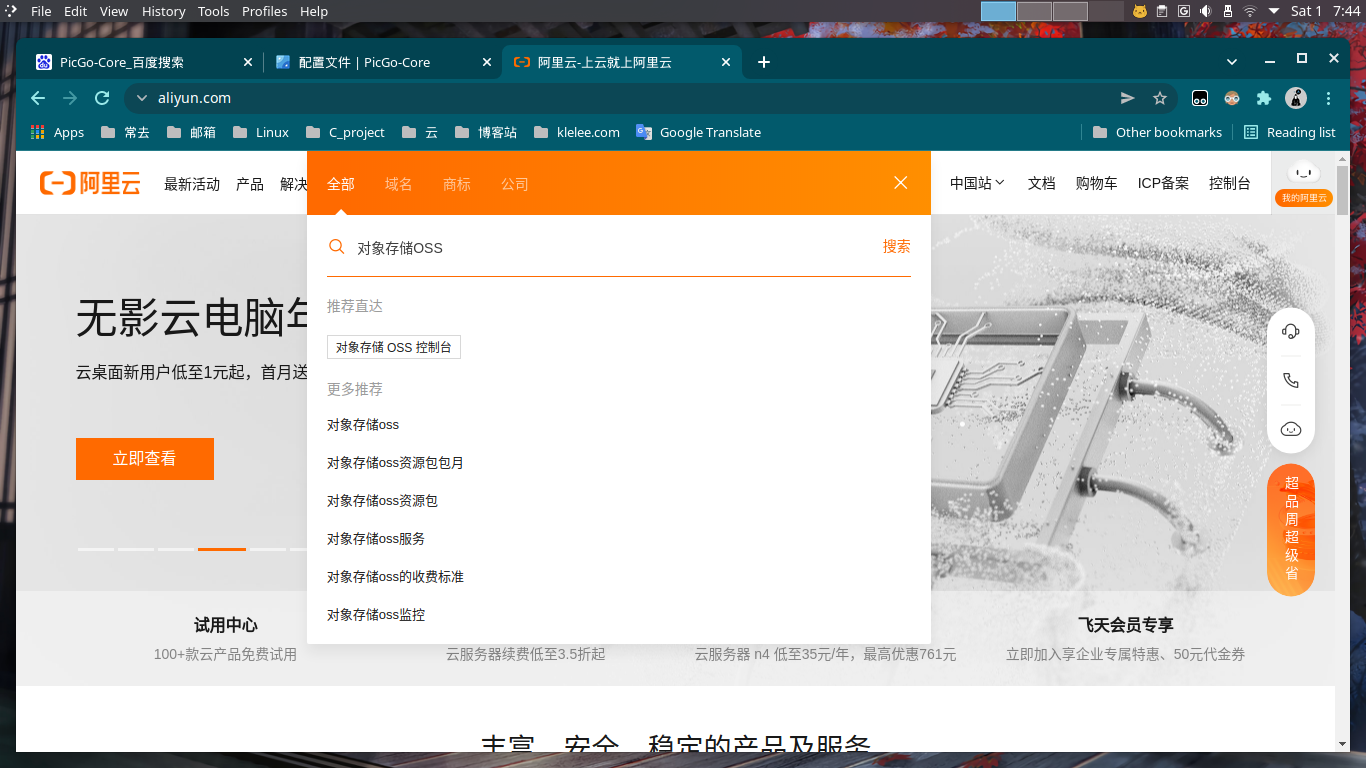Open the tab search dropdown arrow

click(1232, 62)
